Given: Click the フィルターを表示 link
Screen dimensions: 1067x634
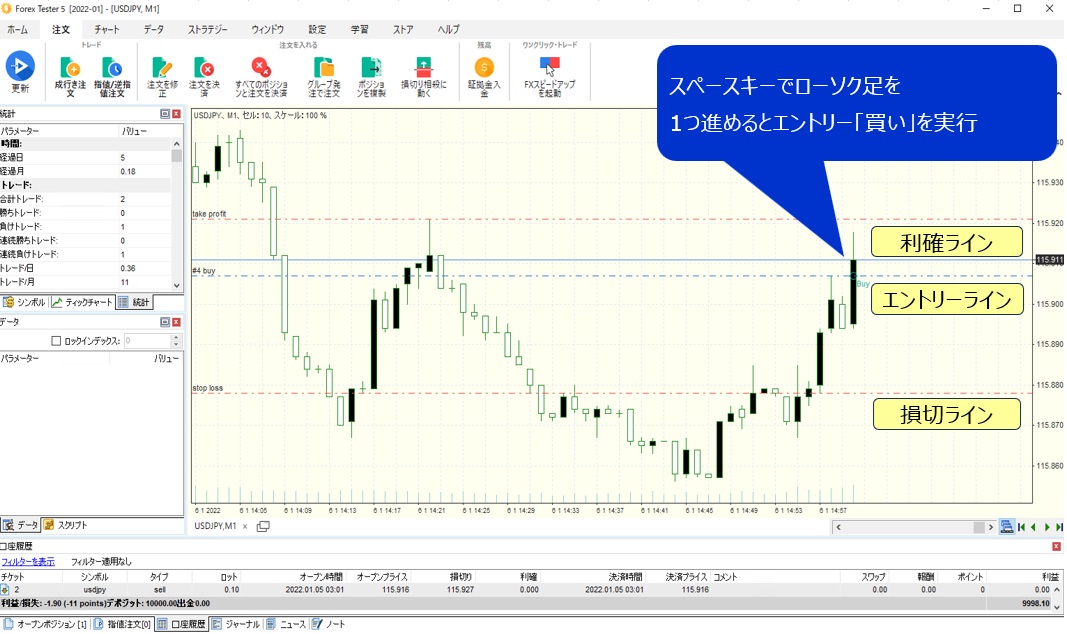Looking at the screenshot, I should (x=28, y=561).
